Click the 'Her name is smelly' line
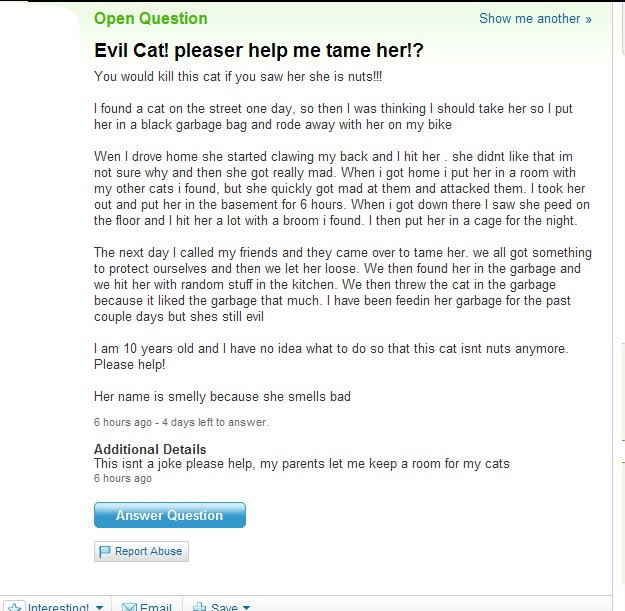The image size is (625, 611). 222,397
